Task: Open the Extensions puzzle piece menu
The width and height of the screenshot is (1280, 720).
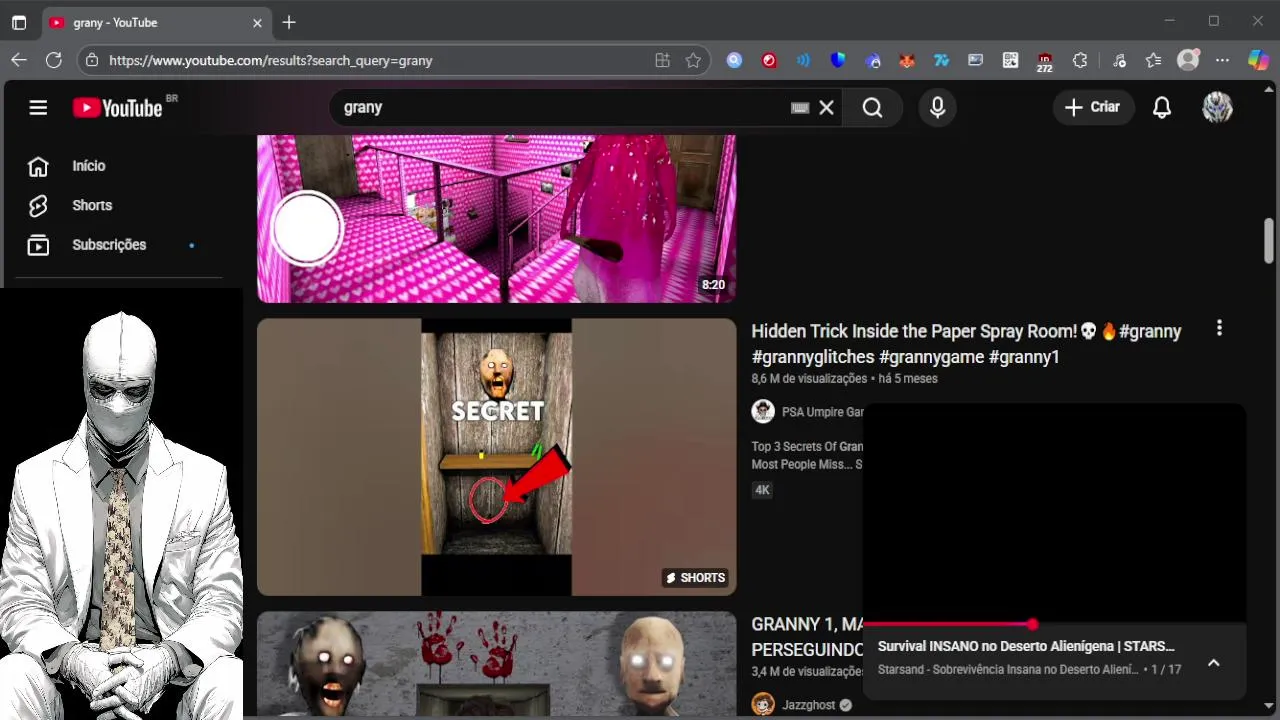Action: 1080,60
